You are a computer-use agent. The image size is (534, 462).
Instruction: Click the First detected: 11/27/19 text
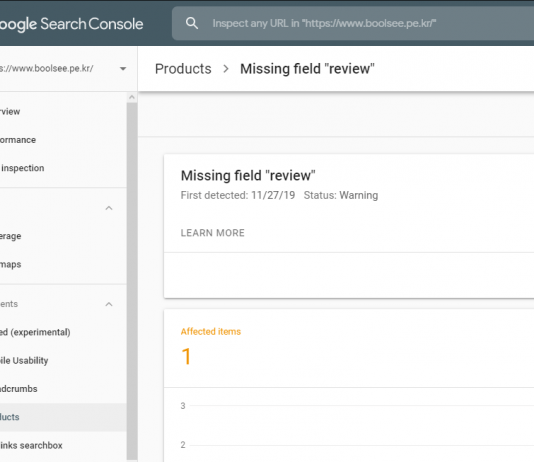(238, 195)
